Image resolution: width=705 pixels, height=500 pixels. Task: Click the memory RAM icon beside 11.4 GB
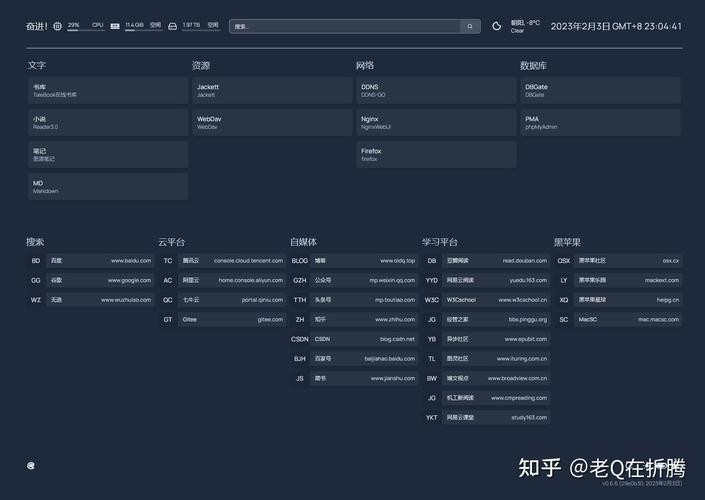[x=115, y=26]
